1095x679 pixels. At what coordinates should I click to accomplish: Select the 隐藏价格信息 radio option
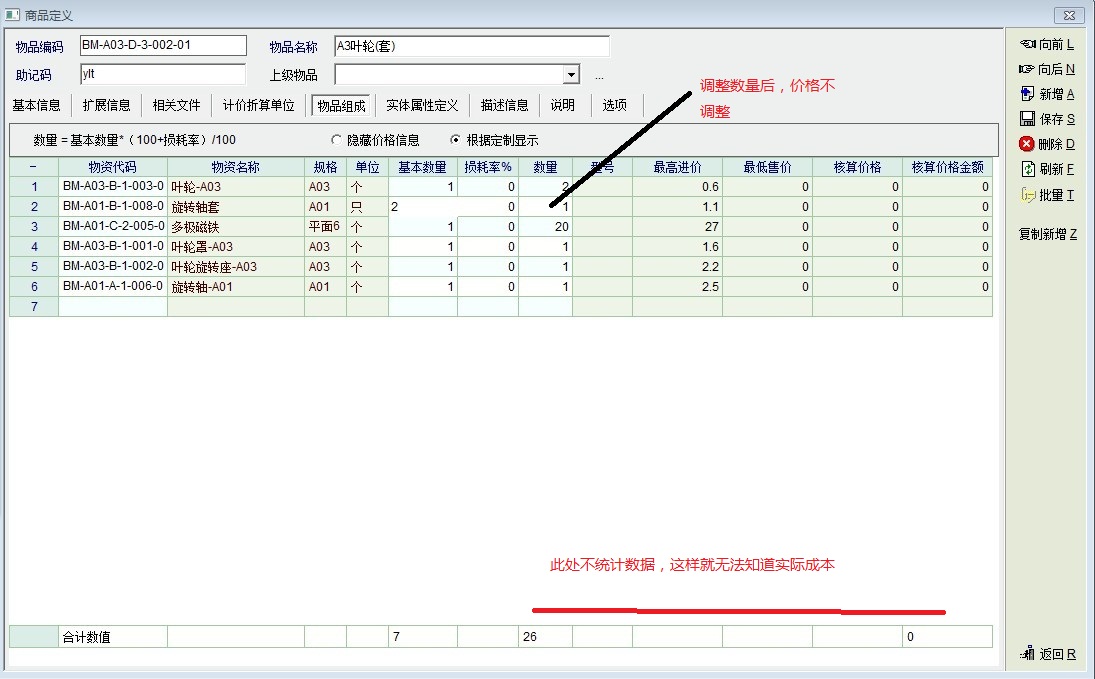(x=336, y=141)
